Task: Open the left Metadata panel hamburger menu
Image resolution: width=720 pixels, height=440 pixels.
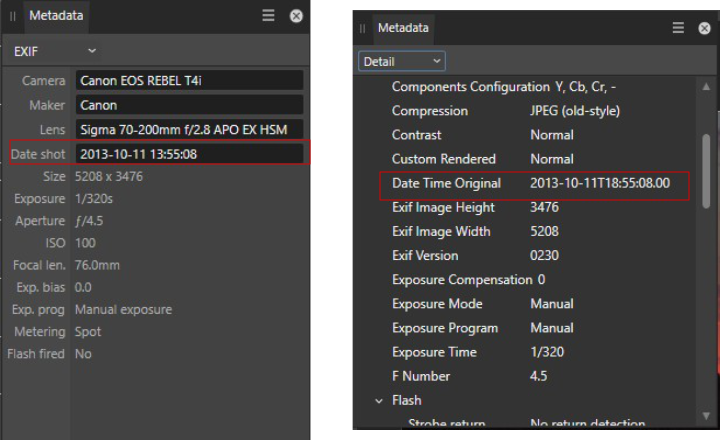Action: tap(268, 16)
